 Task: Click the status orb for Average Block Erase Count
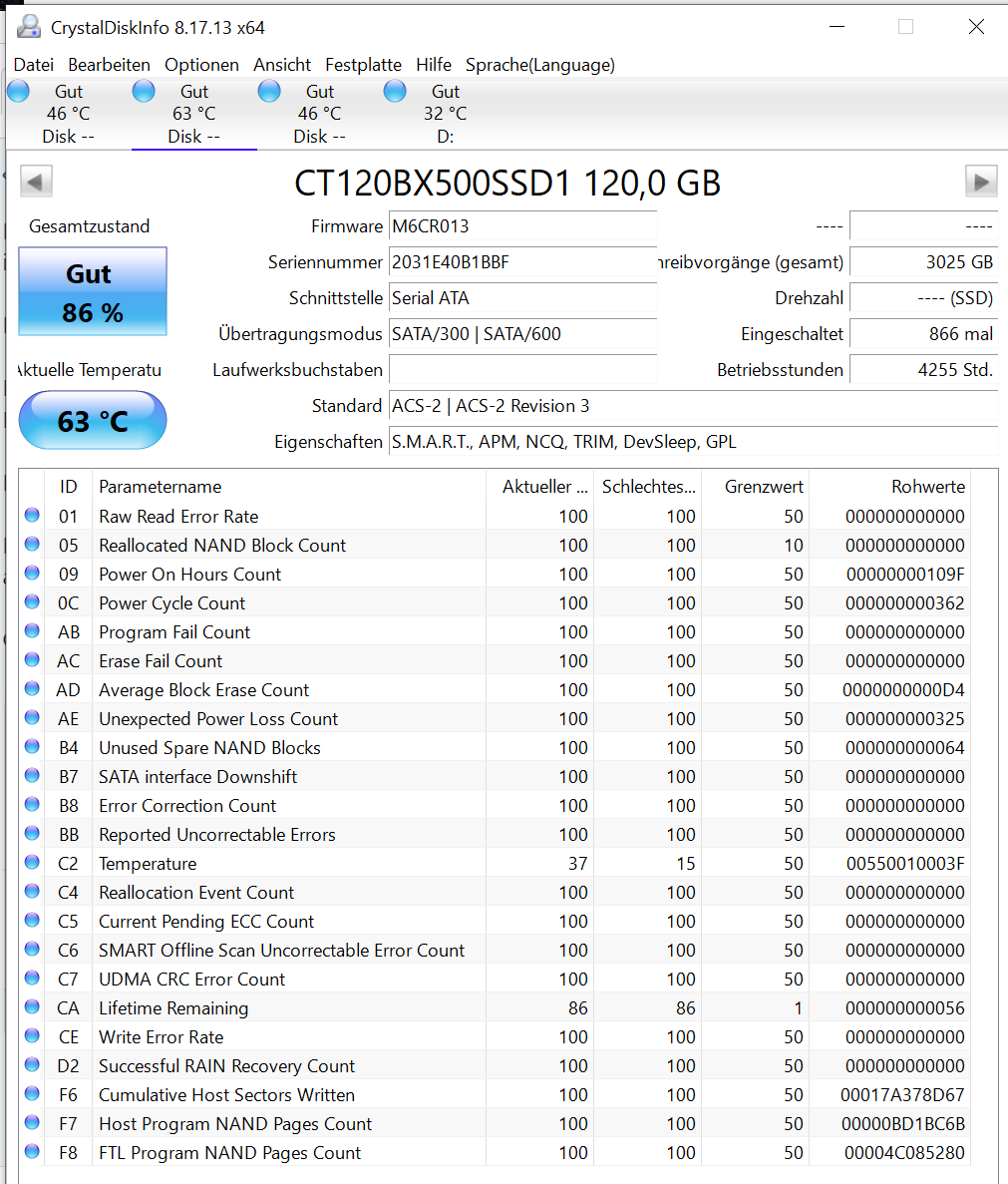(32, 688)
